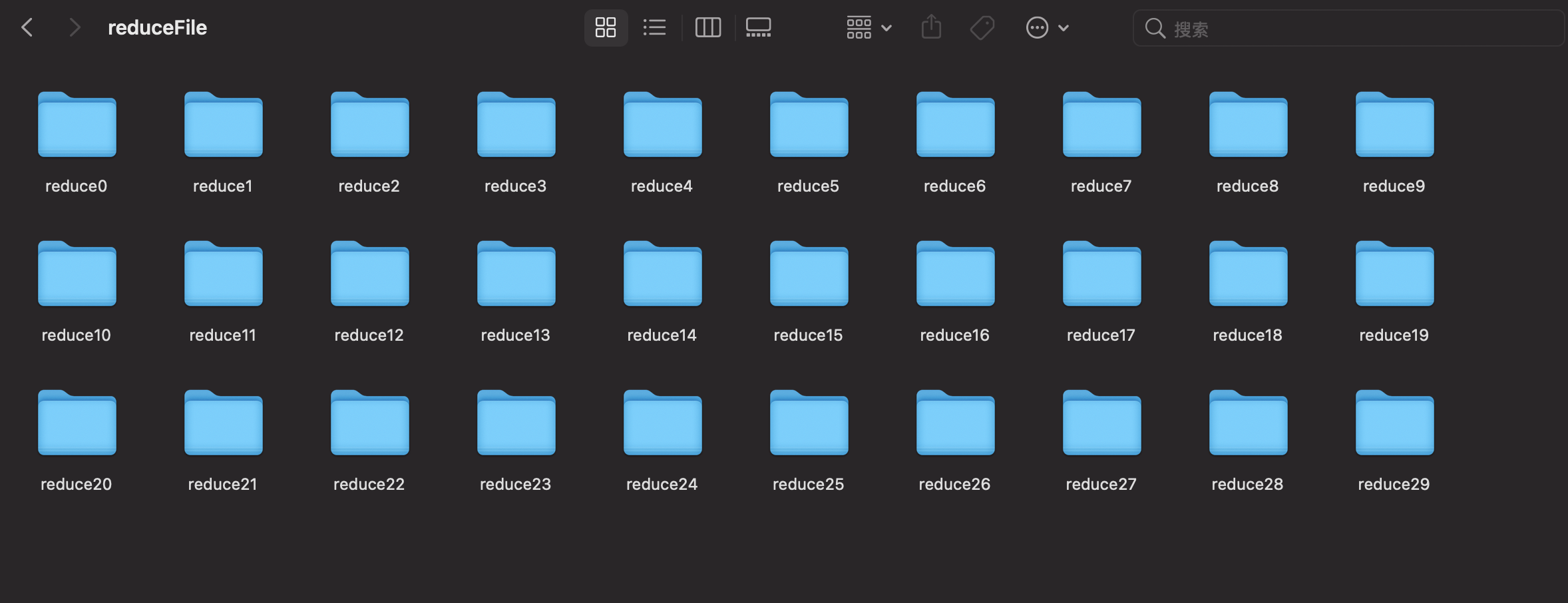Select the reduce12 folder icon
Screen dimensions: 1568x603
pyautogui.click(x=370, y=274)
